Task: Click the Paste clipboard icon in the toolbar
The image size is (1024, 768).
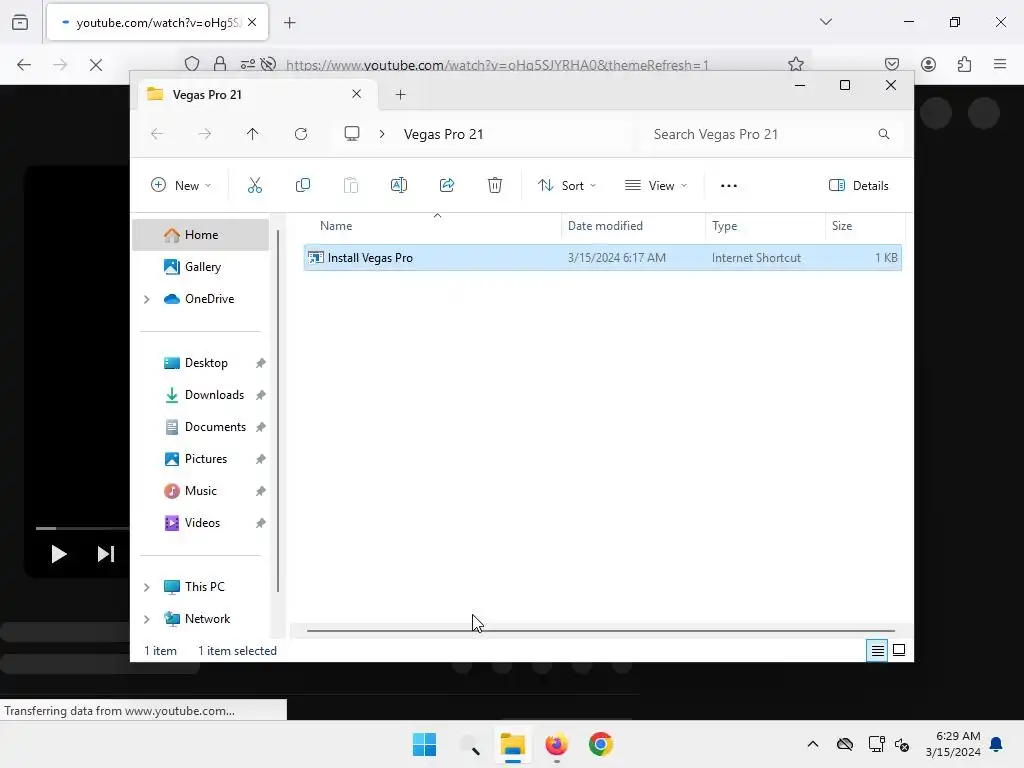Action: 351,185
